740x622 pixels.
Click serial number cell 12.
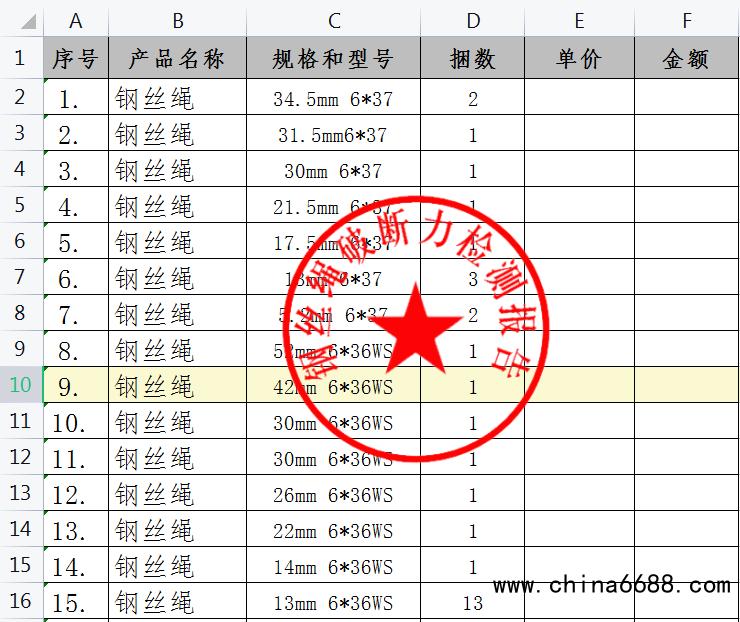tap(76, 493)
